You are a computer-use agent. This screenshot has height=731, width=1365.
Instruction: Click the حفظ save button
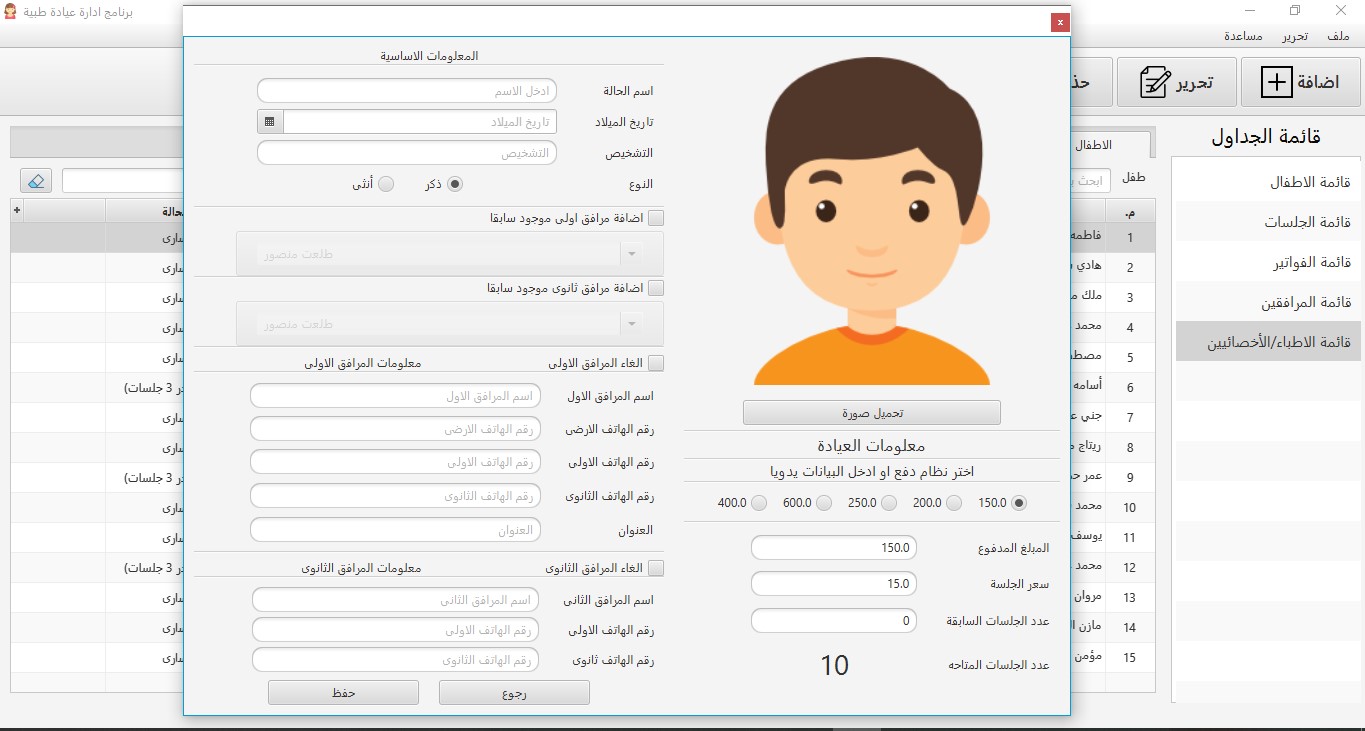(343, 692)
